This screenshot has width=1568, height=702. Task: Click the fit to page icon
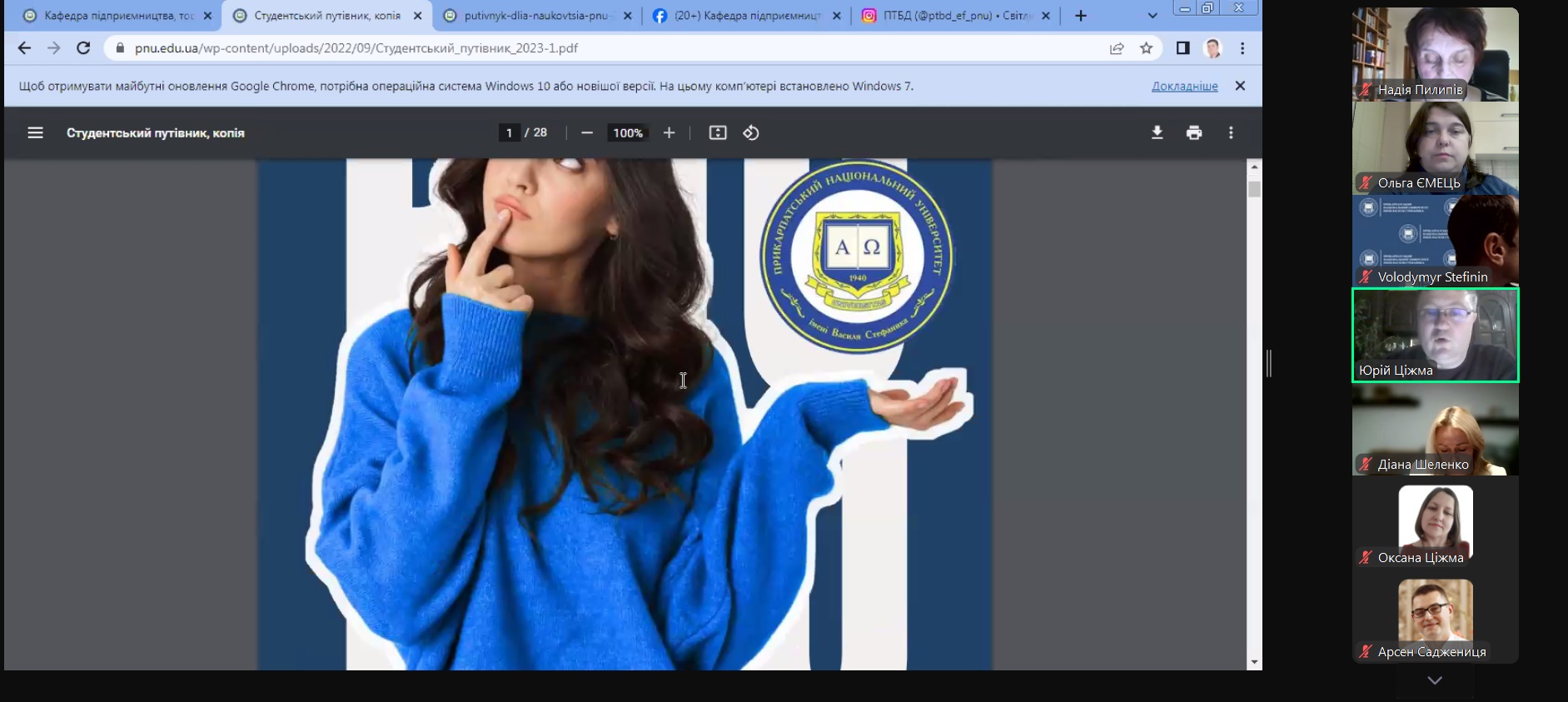[x=718, y=132]
